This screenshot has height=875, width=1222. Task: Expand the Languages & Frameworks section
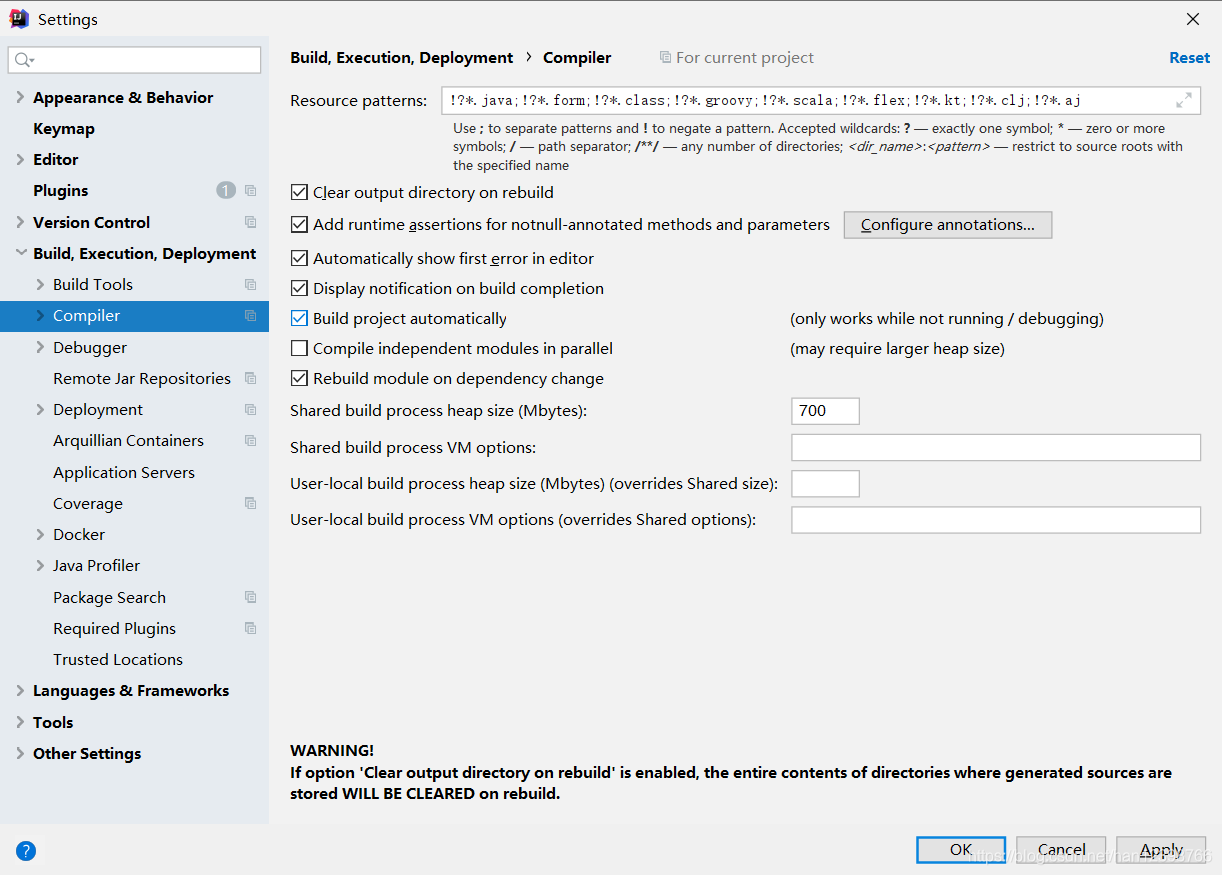click(22, 690)
